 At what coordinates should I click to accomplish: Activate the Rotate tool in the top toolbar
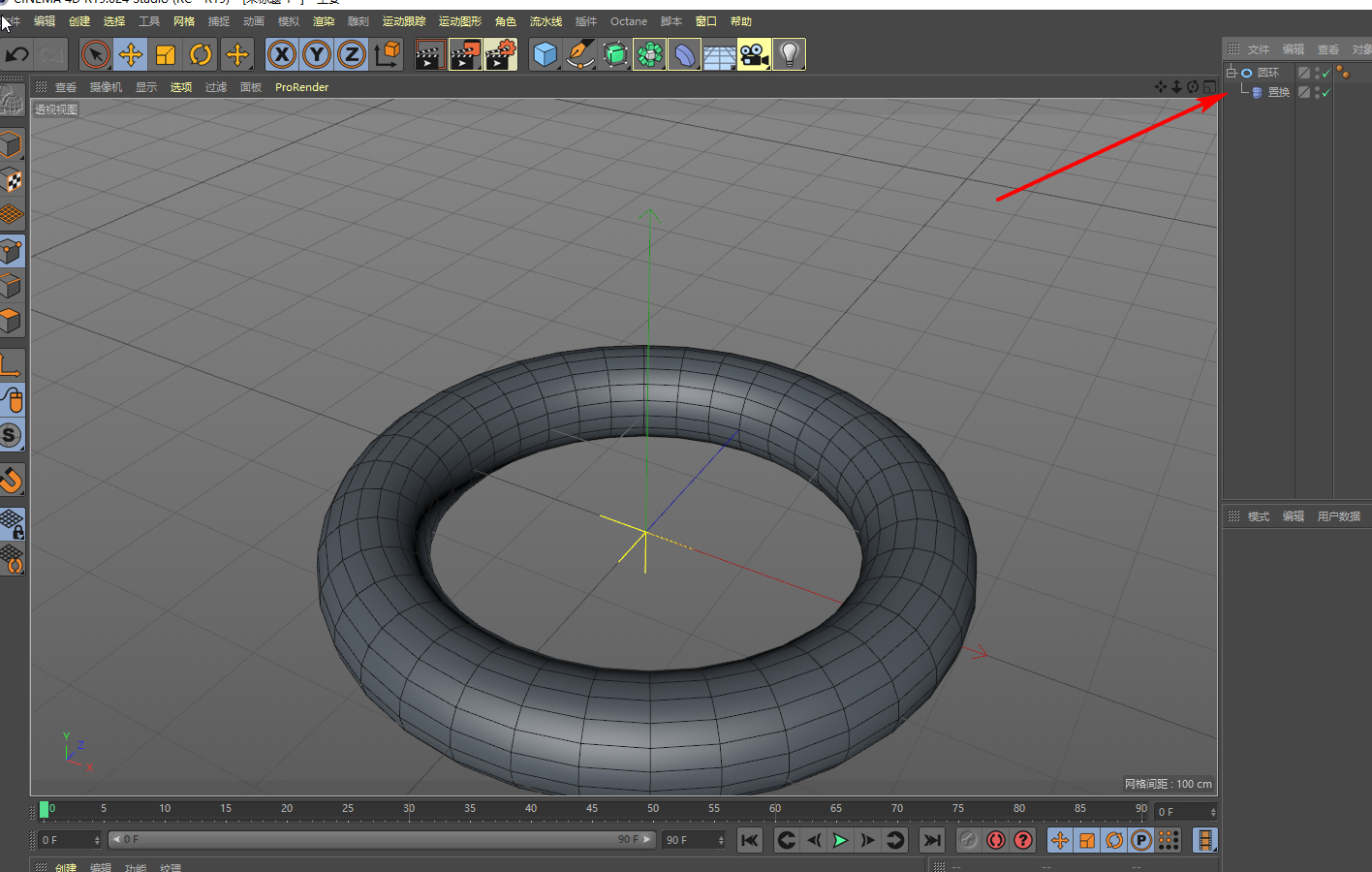coord(201,54)
